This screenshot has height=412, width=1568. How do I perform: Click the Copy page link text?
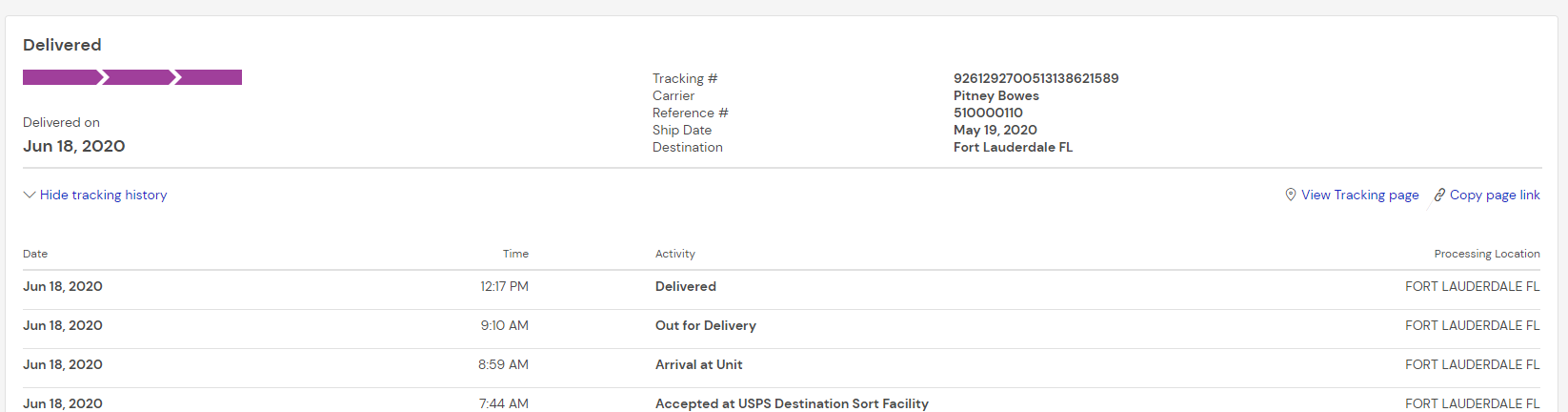[1494, 195]
